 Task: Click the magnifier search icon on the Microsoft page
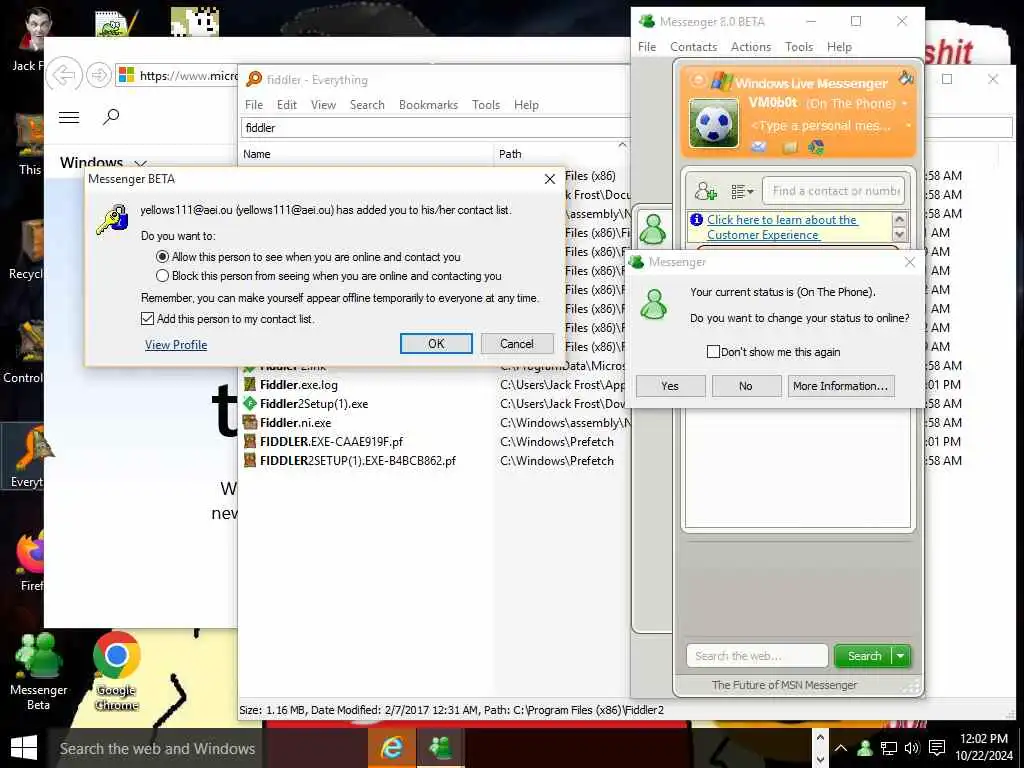[111, 117]
